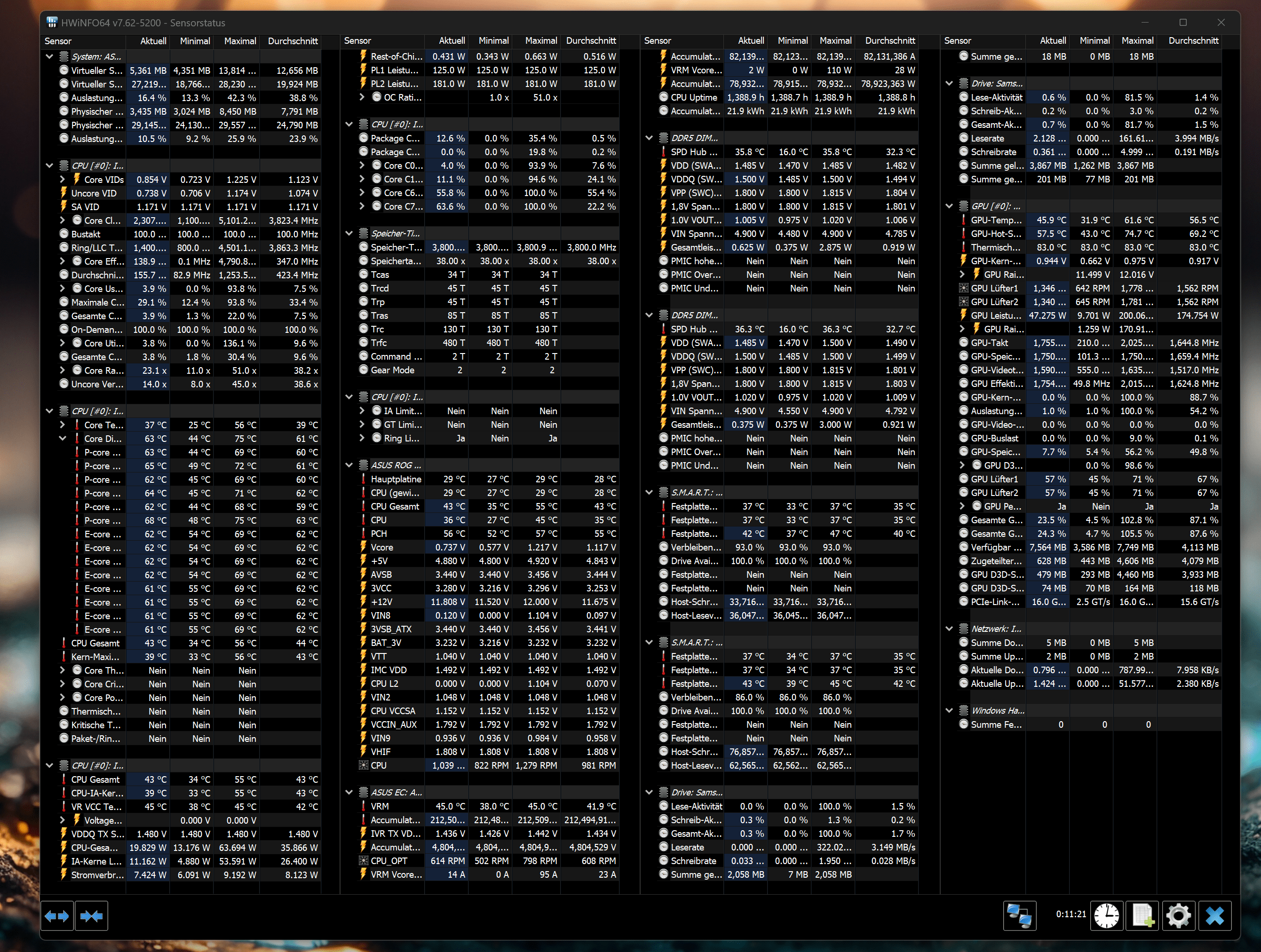The image size is (1261, 952).
Task: Click the lightning icon beside Vcore
Action: [363, 547]
